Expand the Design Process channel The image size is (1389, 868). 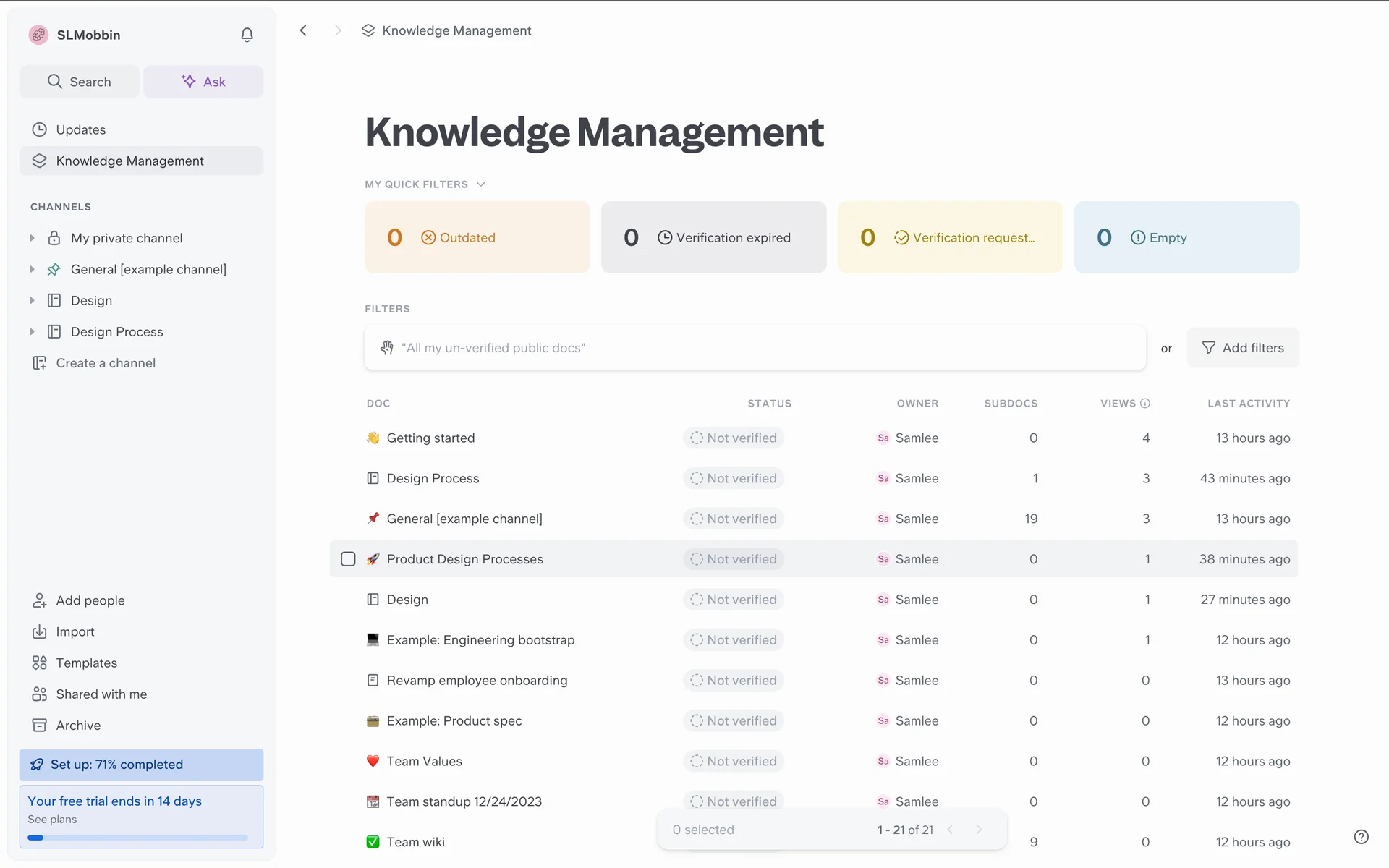tap(32, 331)
